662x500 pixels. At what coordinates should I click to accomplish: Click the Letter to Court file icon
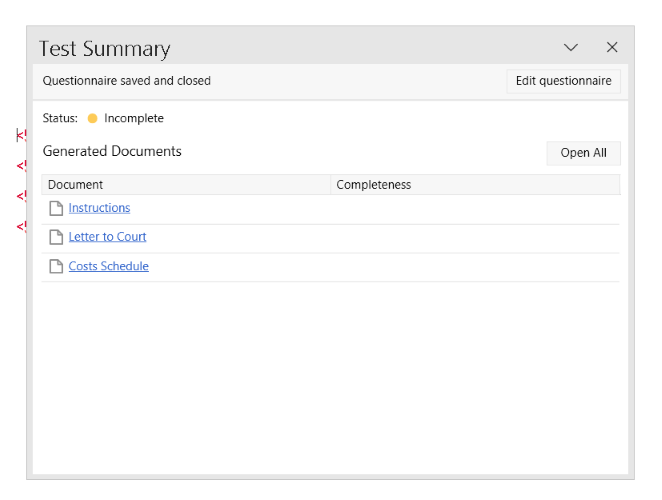tap(56, 237)
